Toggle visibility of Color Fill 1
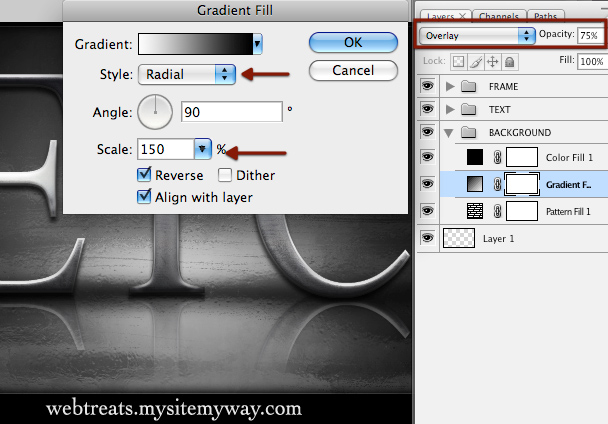This screenshot has height=424, width=608. pyautogui.click(x=427, y=157)
